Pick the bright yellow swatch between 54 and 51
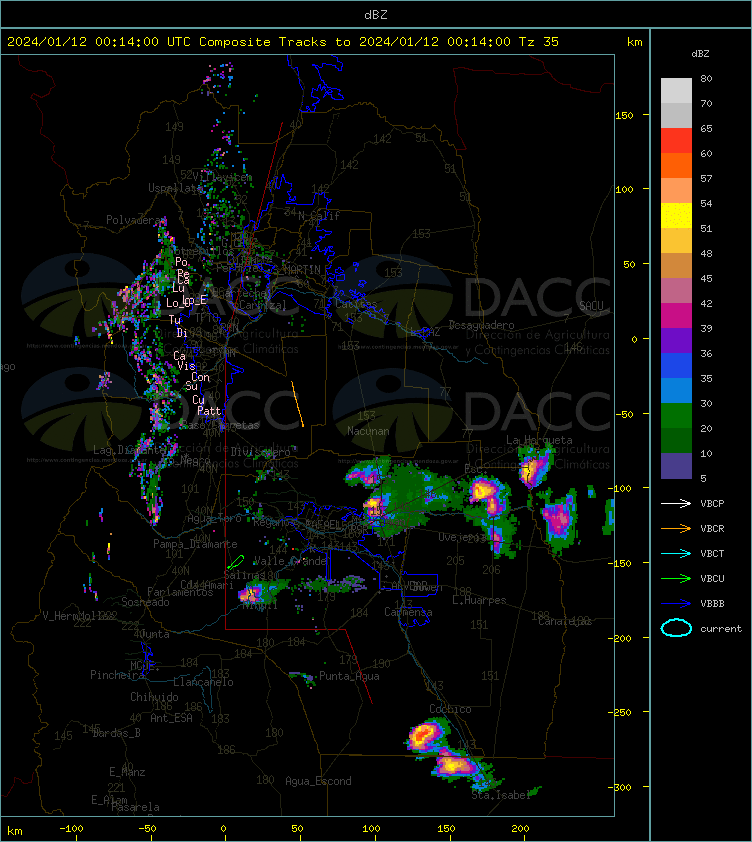Viewport: 752px width, 842px height. 676,216
